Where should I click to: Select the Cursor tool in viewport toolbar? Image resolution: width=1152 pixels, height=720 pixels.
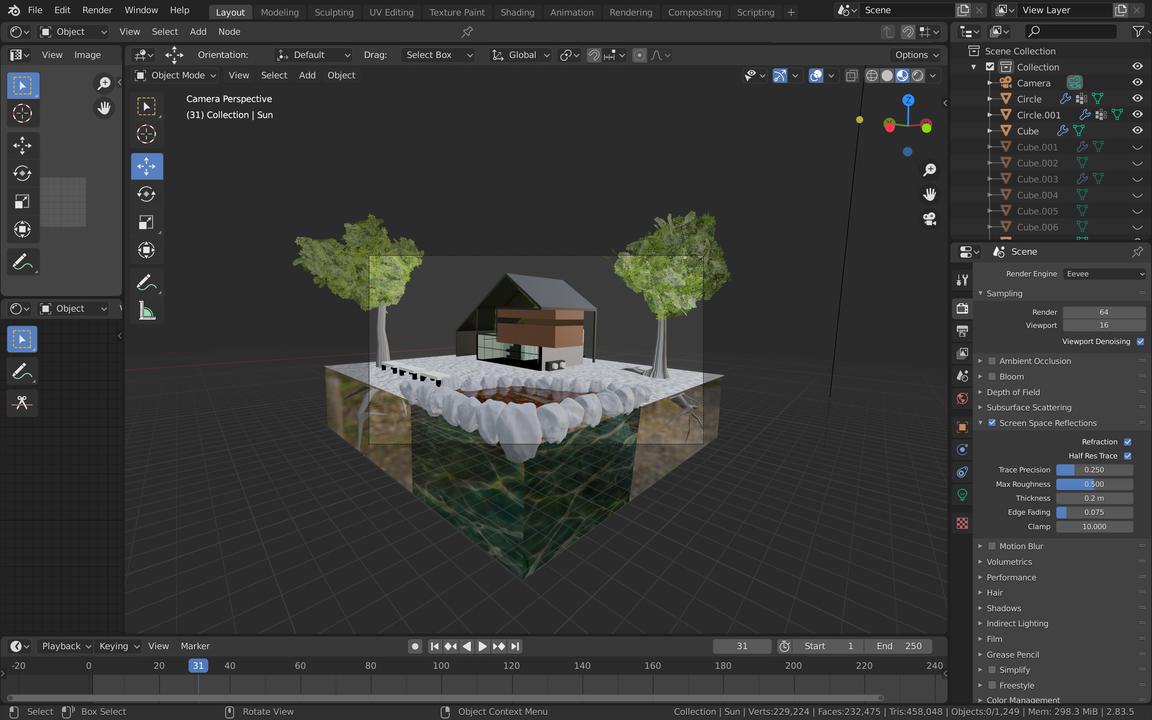coord(146,134)
